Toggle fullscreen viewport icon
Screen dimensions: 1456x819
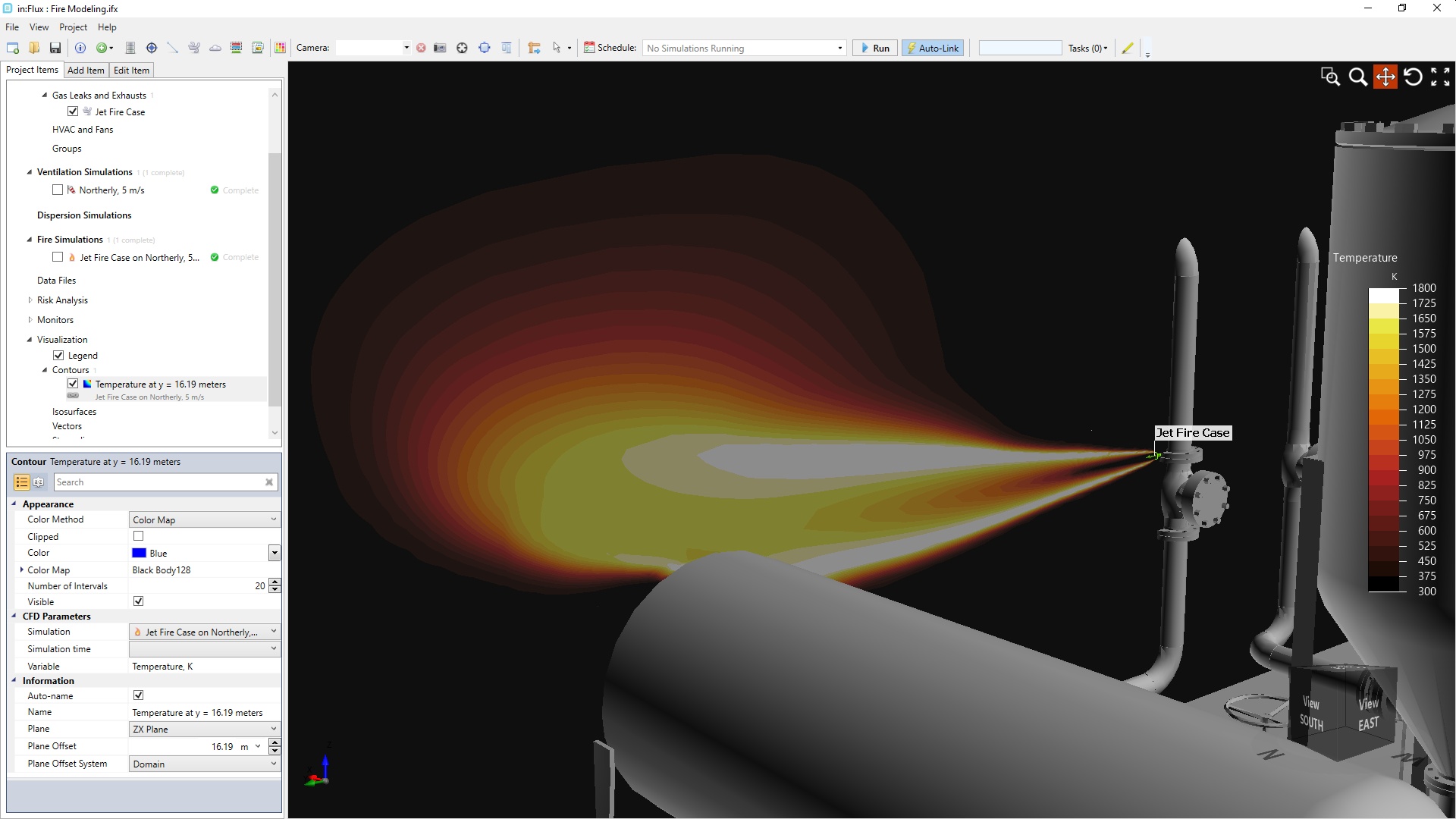1440,77
